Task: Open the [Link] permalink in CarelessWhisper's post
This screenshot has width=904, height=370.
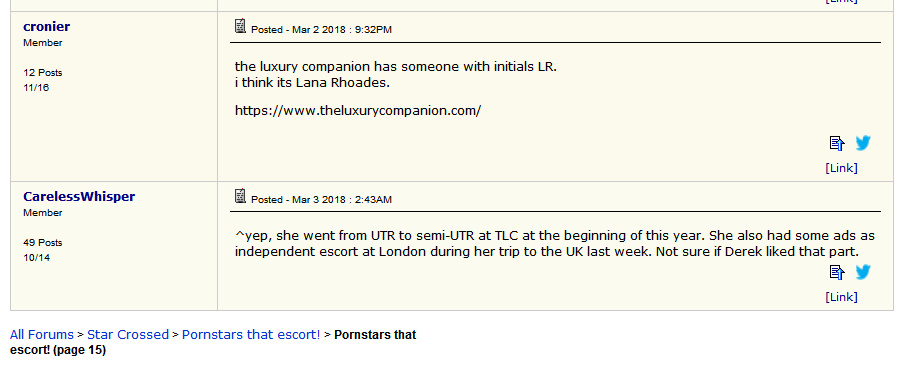Action: tap(841, 297)
